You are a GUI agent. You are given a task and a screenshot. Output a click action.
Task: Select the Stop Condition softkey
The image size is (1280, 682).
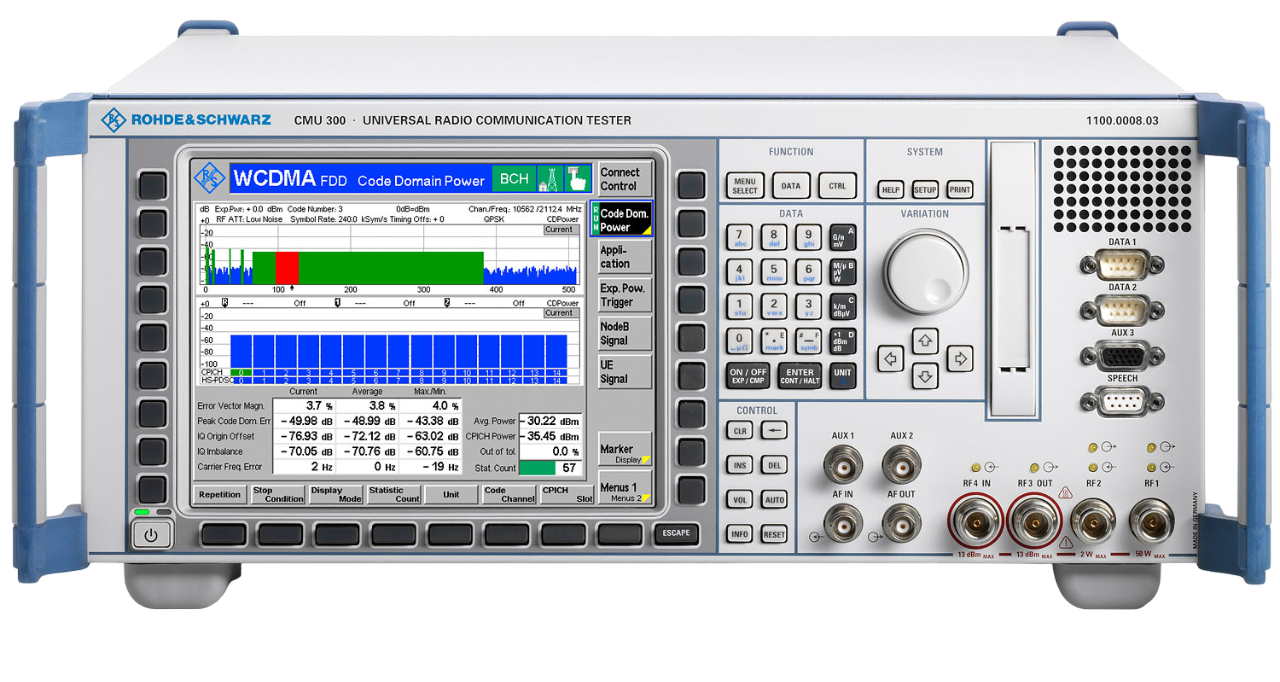pos(277,495)
